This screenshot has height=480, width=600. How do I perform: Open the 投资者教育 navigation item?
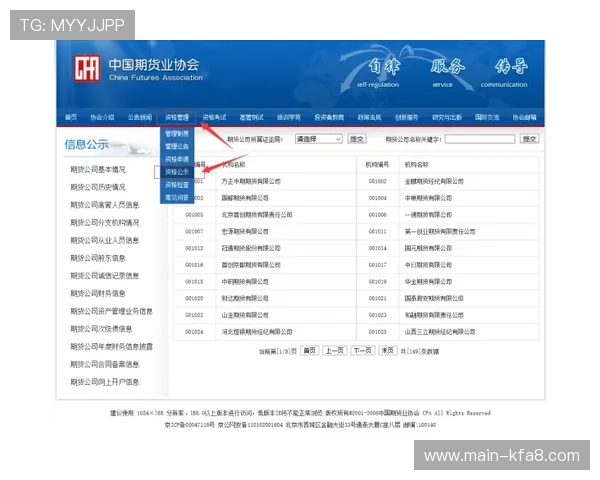(x=329, y=117)
